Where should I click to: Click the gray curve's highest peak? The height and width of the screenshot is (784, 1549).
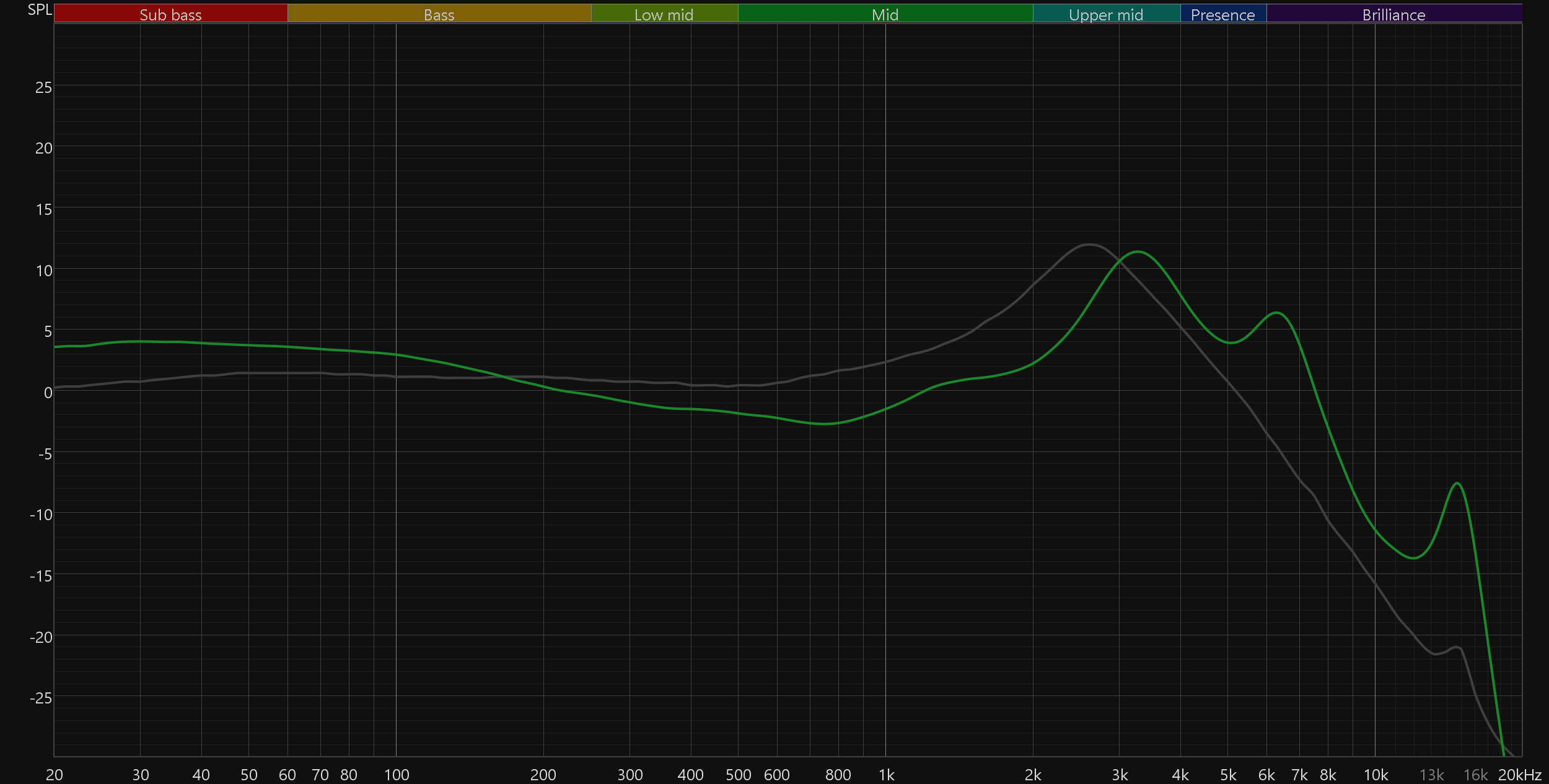pyautogui.click(x=1089, y=245)
